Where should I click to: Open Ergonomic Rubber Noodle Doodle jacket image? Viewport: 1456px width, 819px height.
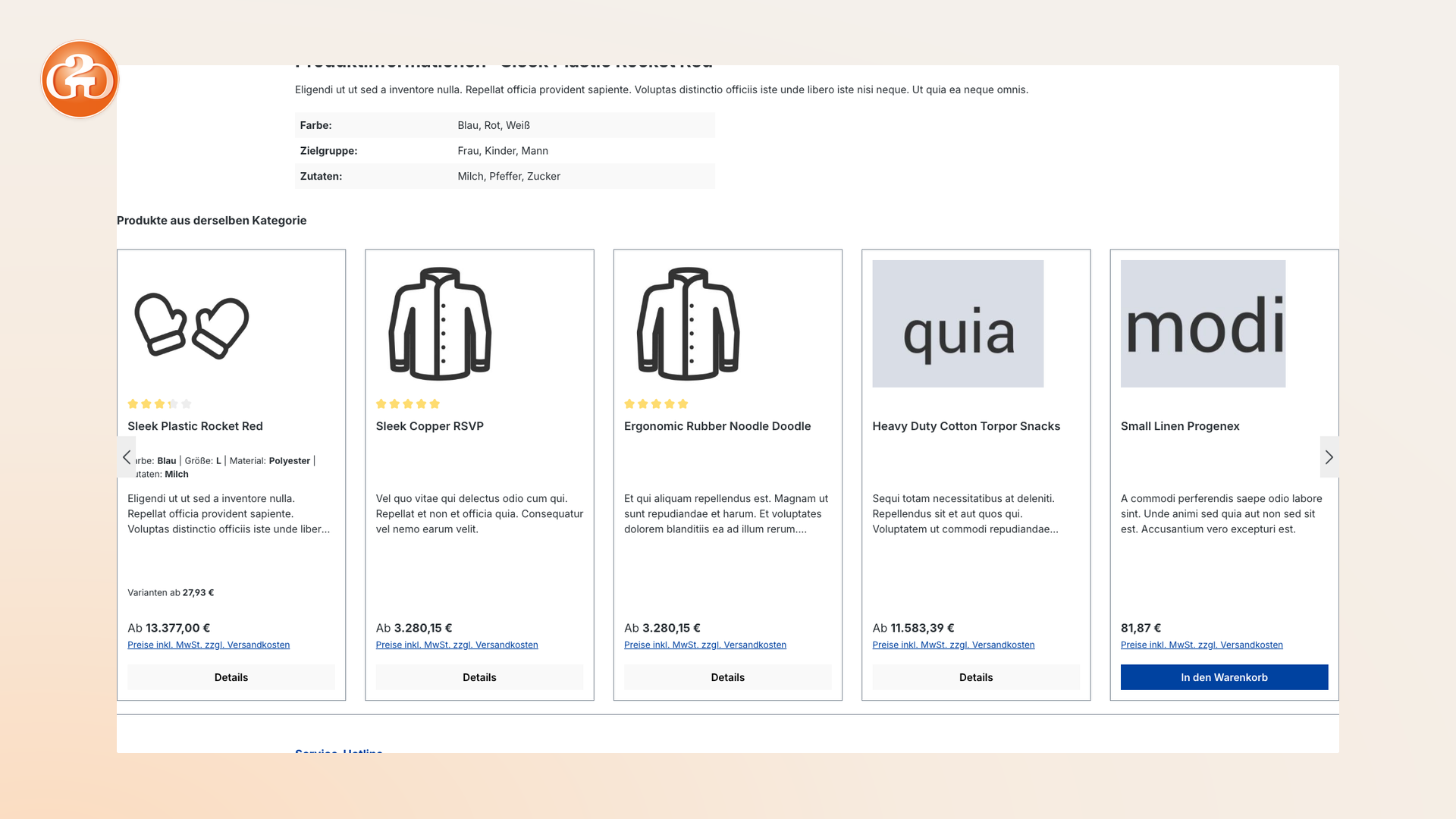point(688,325)
